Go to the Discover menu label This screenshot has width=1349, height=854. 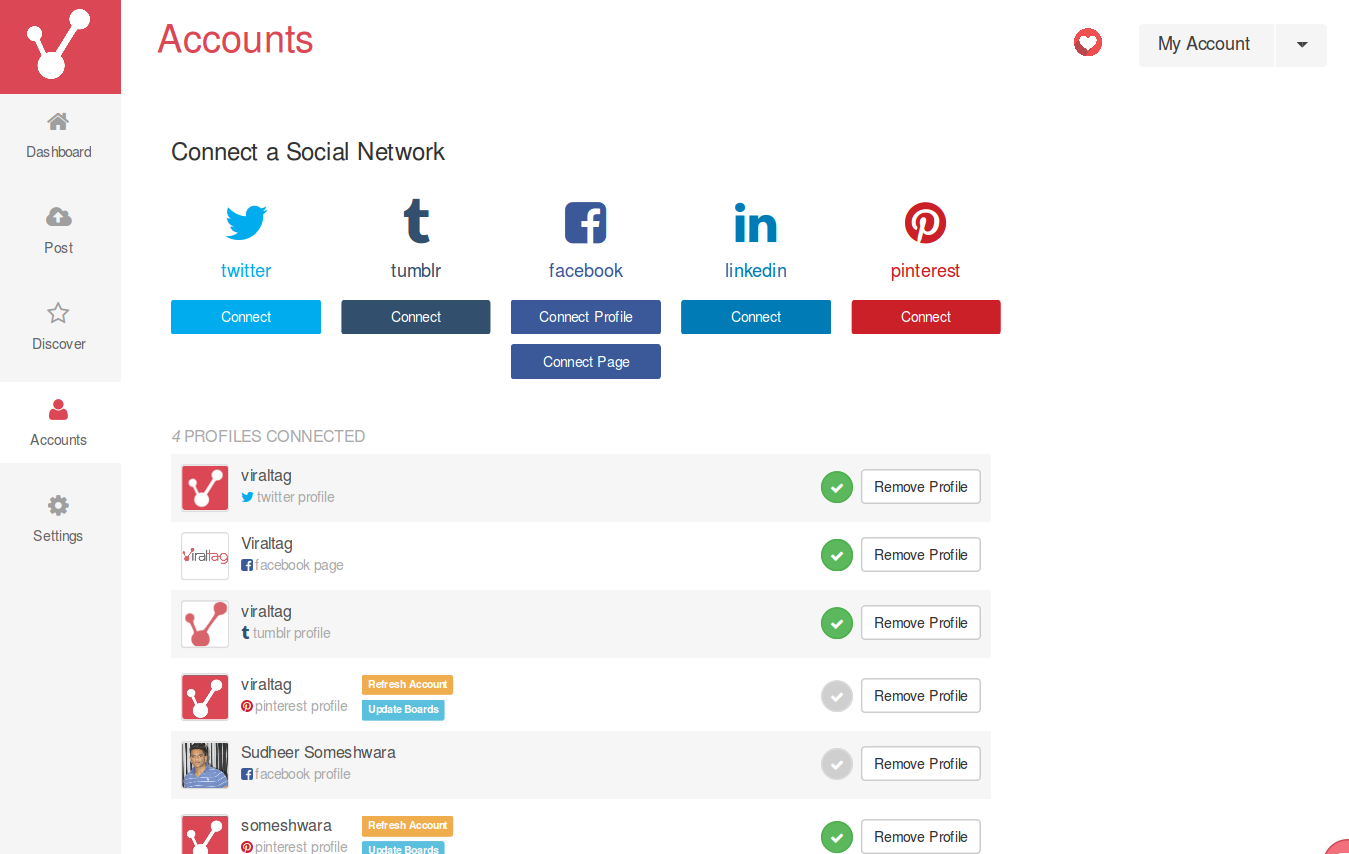59,344
